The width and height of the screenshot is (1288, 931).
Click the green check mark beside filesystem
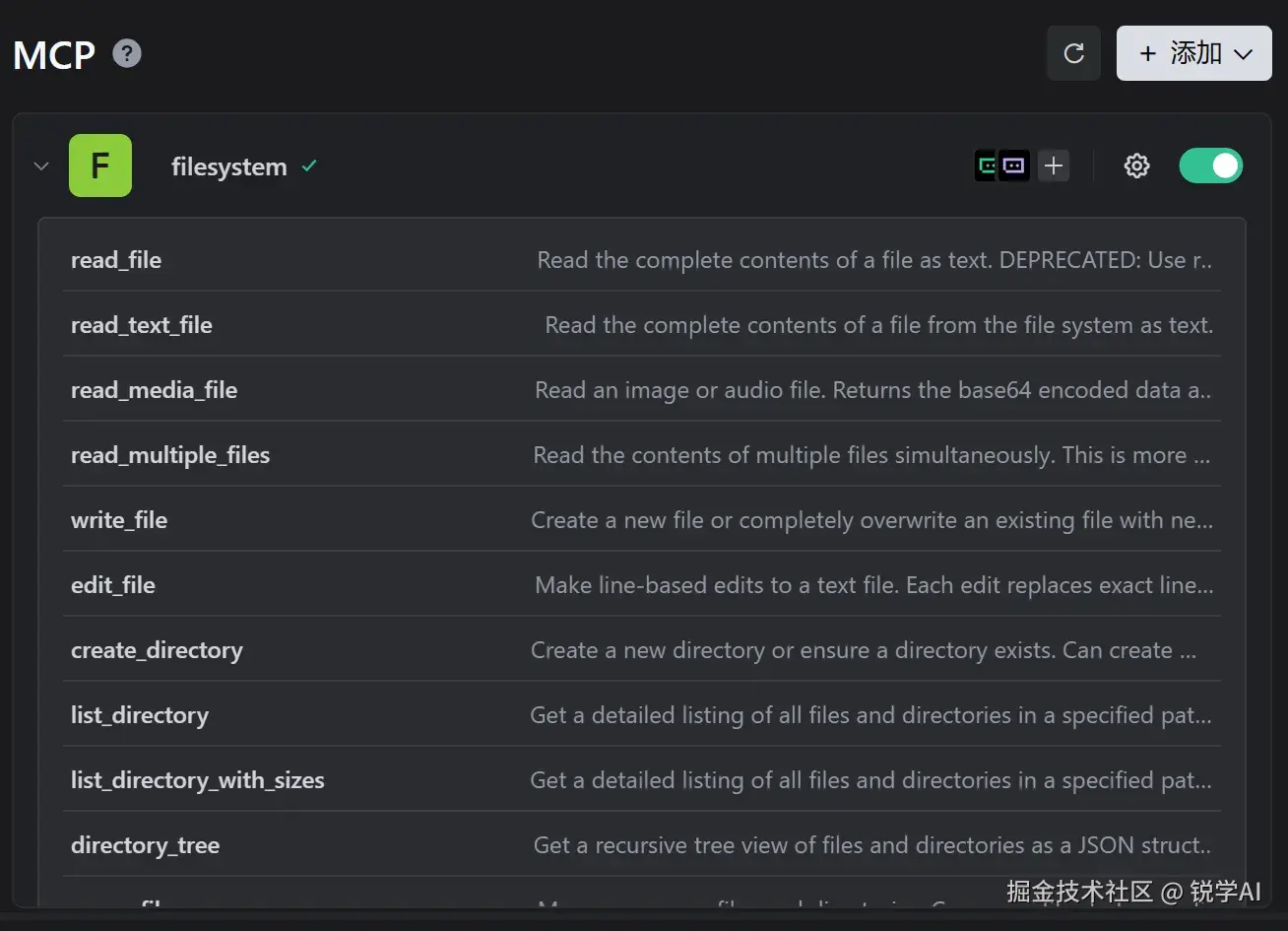(x=309, y=166)
